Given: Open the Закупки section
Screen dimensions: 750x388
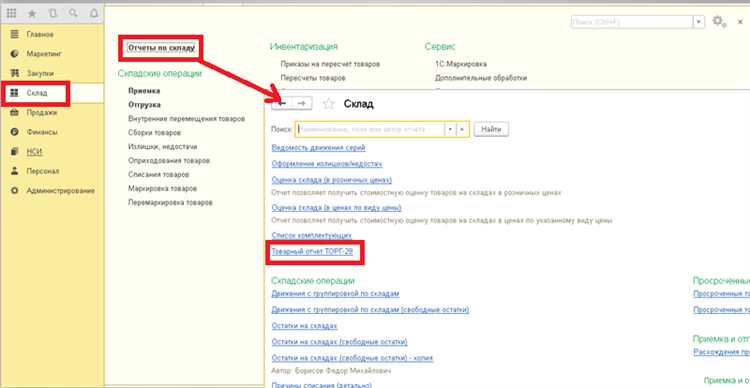Looking at the screenshot, I should pos(40,73).
